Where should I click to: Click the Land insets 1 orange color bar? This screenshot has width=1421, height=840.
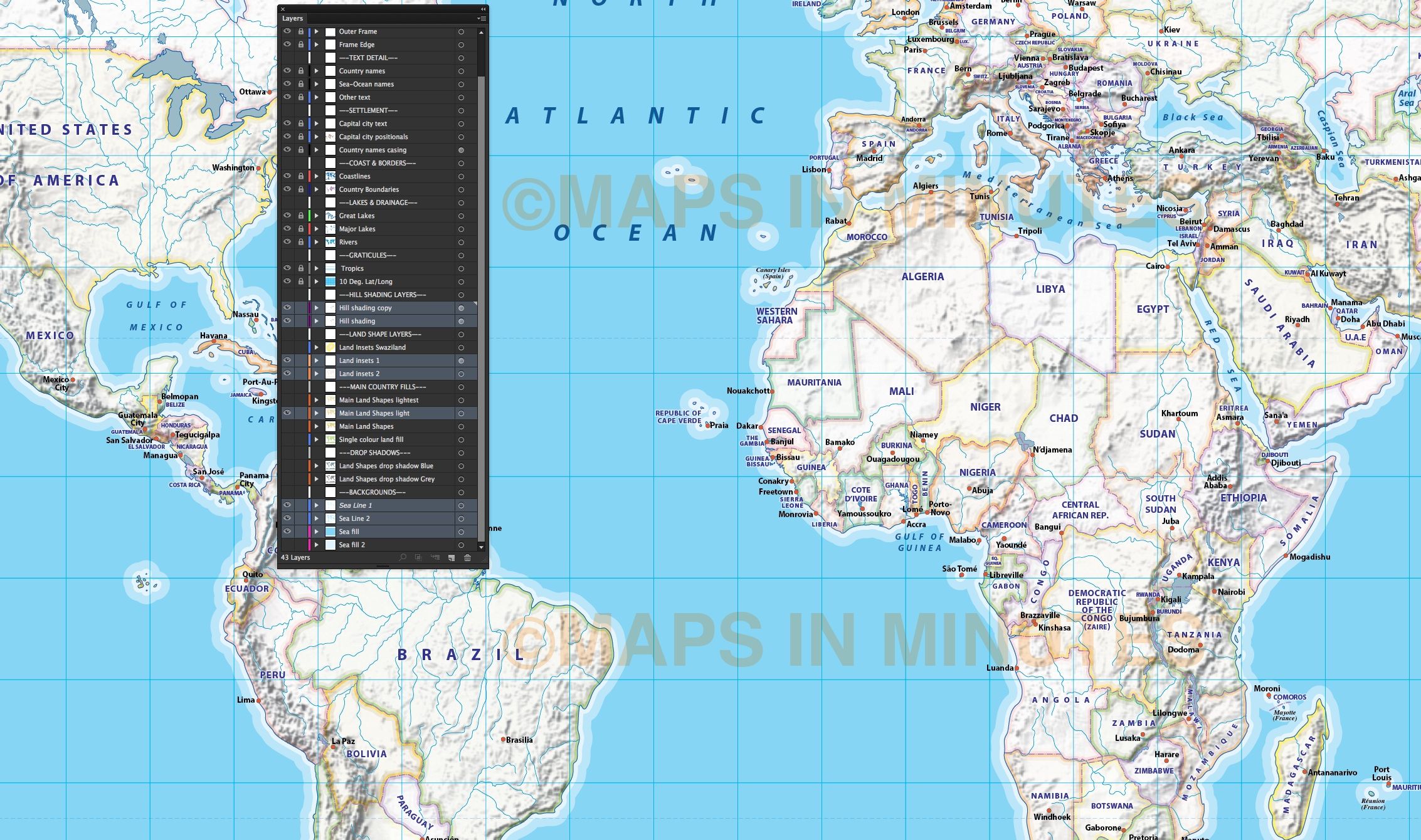pyautogui.click(x=310, y=360)
